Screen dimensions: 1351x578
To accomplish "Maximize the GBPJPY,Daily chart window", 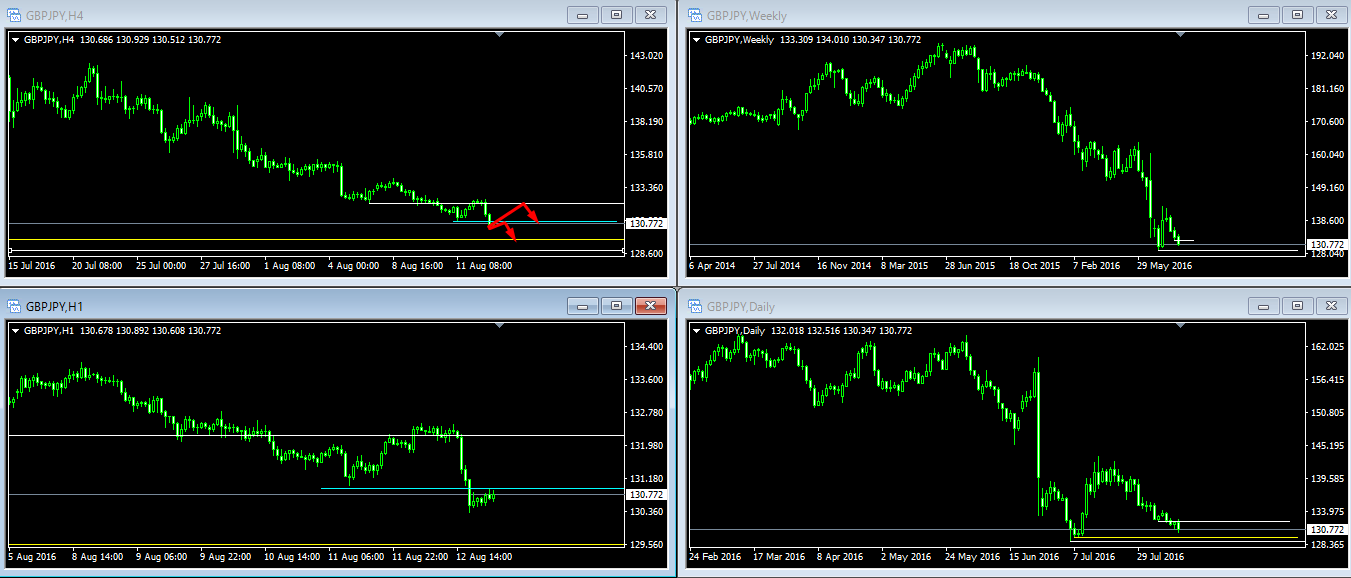I will pyautogui.click(x=1297, y=307).
